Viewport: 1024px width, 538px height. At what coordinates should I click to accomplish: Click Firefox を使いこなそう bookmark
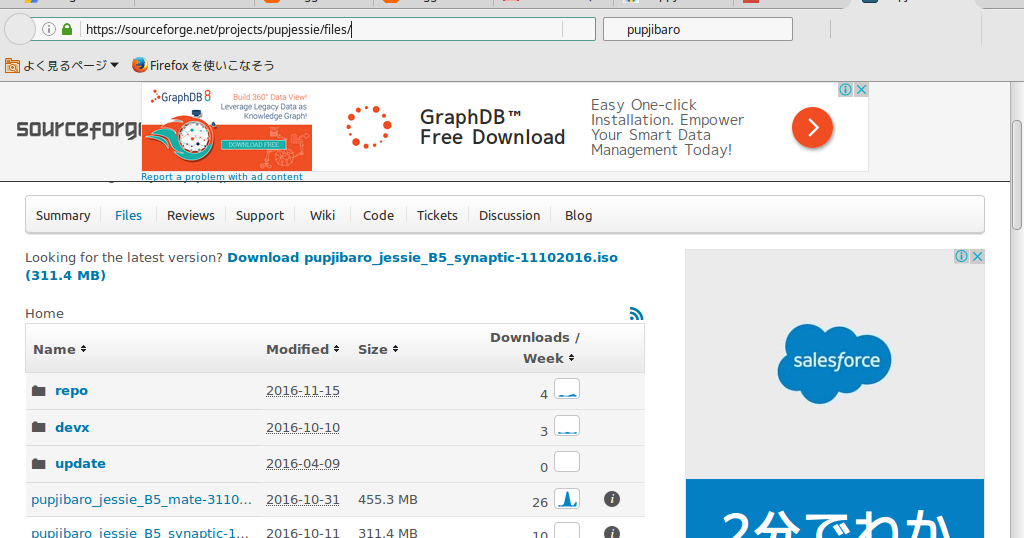tap(212, 65)
